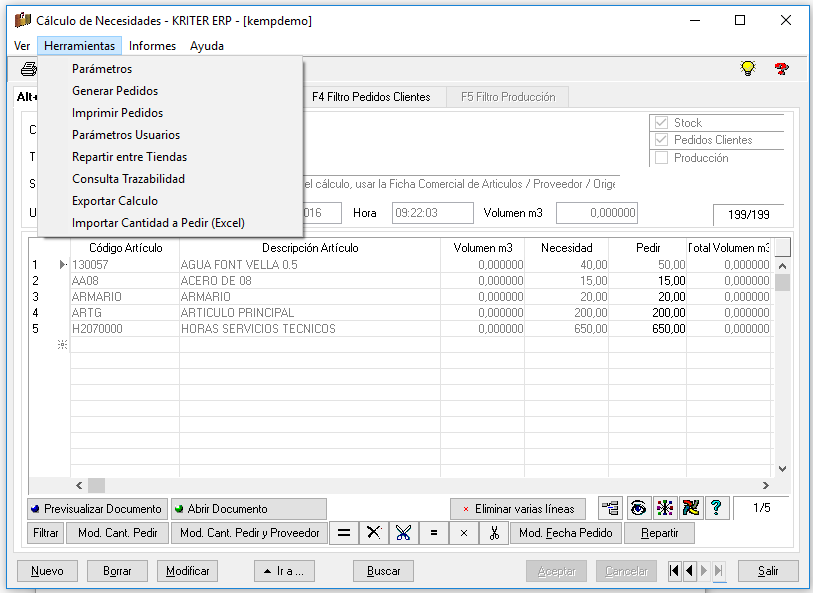Click the yellow light bulb icon
Viewport: 813px width, 593px height.
coord(748,68)
